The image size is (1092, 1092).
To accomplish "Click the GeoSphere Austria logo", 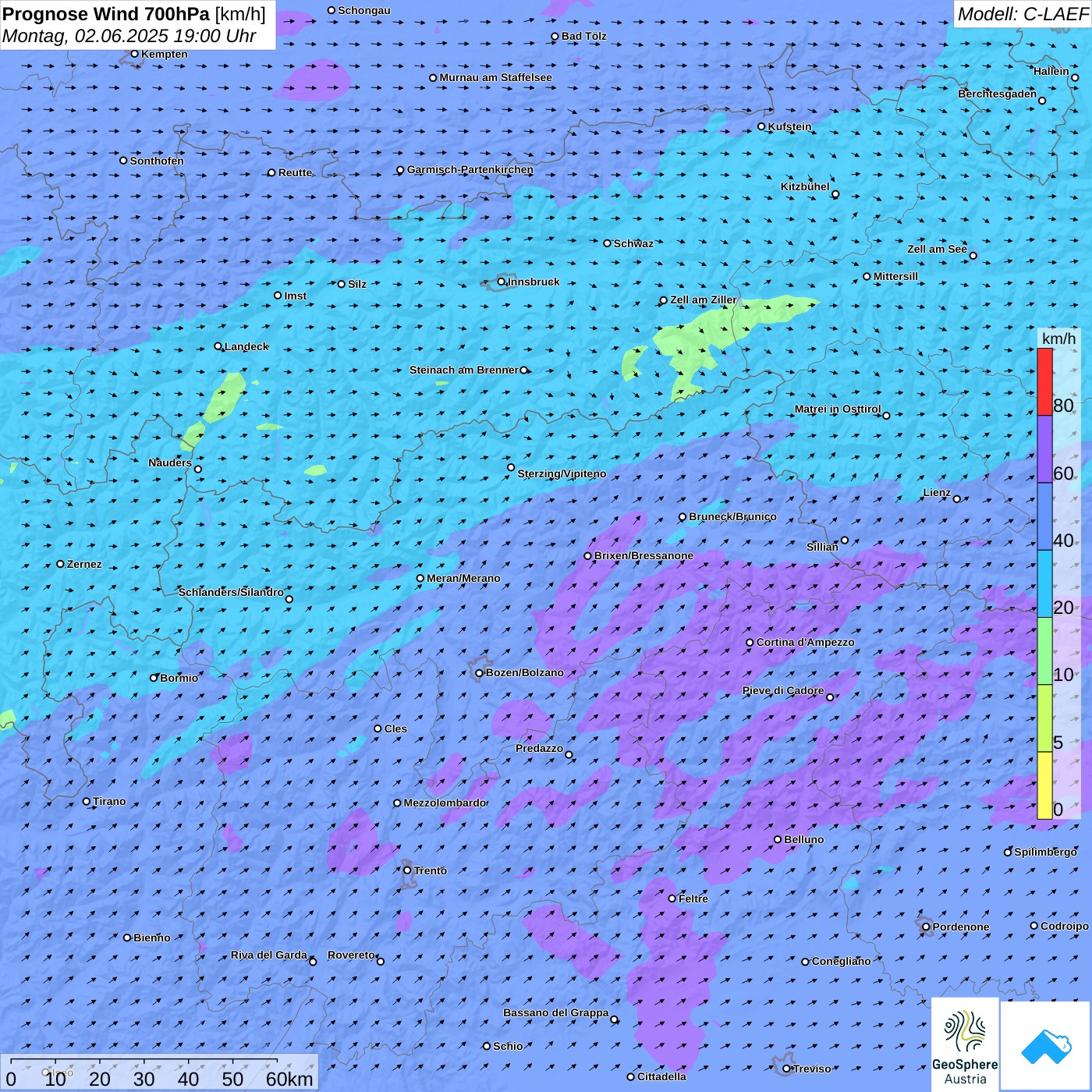I will [x=965, y=1044].
